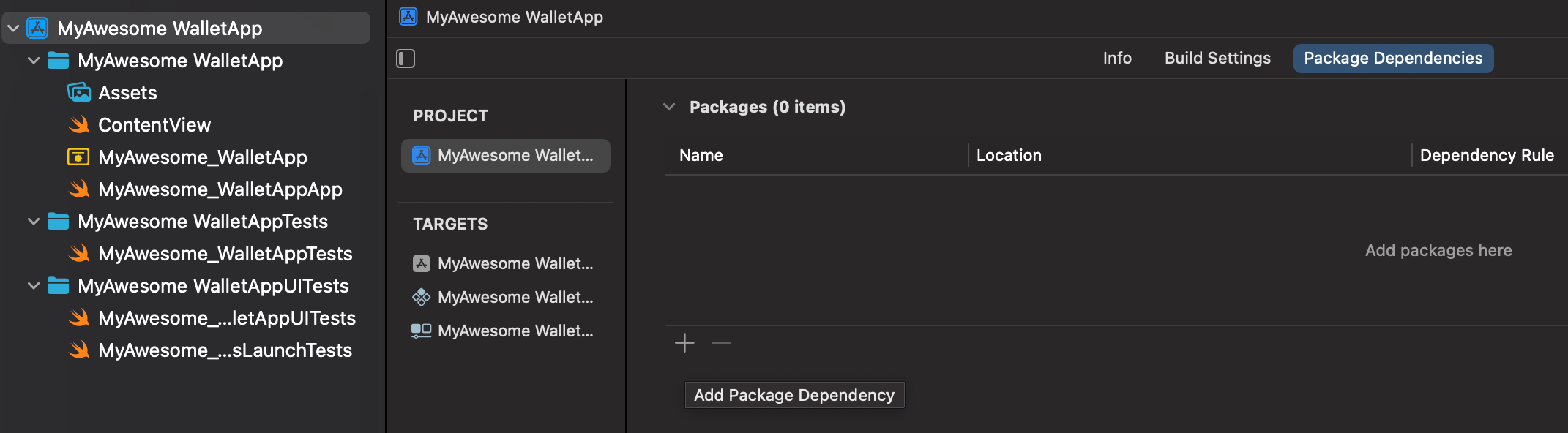This screenshot has height=433, width=1568.
Task: Click the ContentView Swift file icon
Action: (78, 125)
